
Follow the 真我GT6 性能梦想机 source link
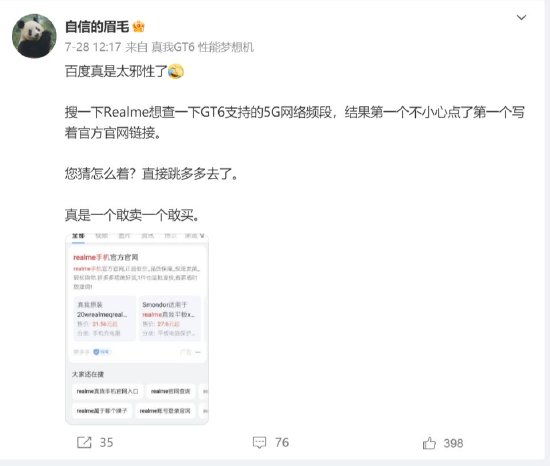(202, 47)
